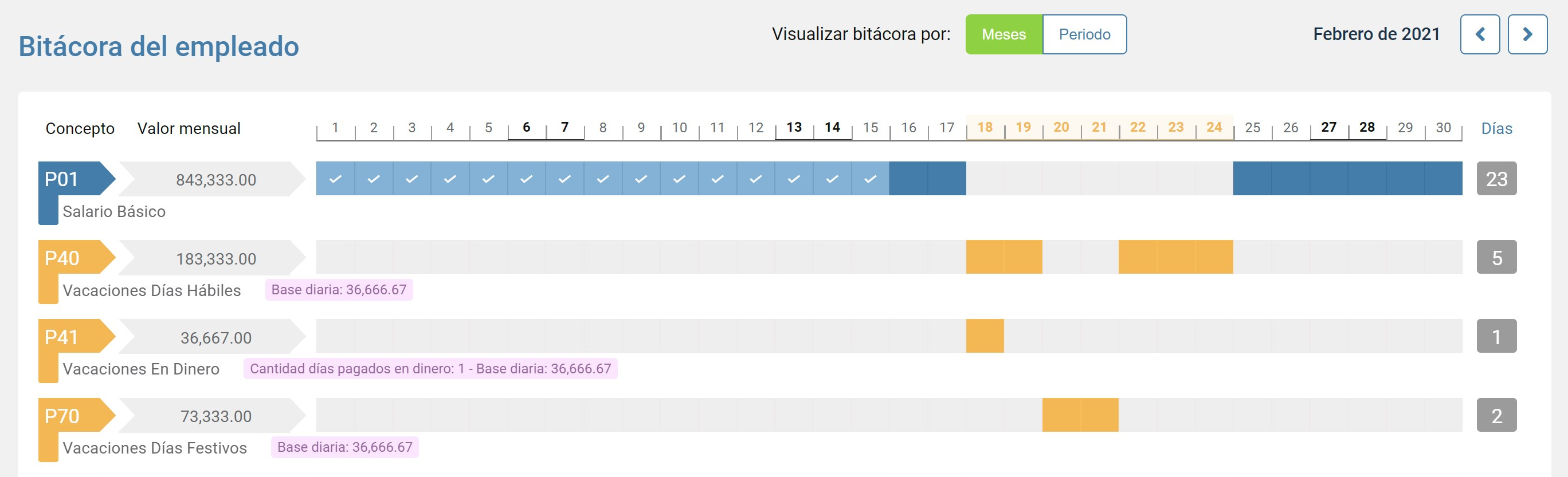The image size is (1568, 477).
Task: Click days badge 1 for Vacaciones En Dinero
Action: click(1497, 337)
